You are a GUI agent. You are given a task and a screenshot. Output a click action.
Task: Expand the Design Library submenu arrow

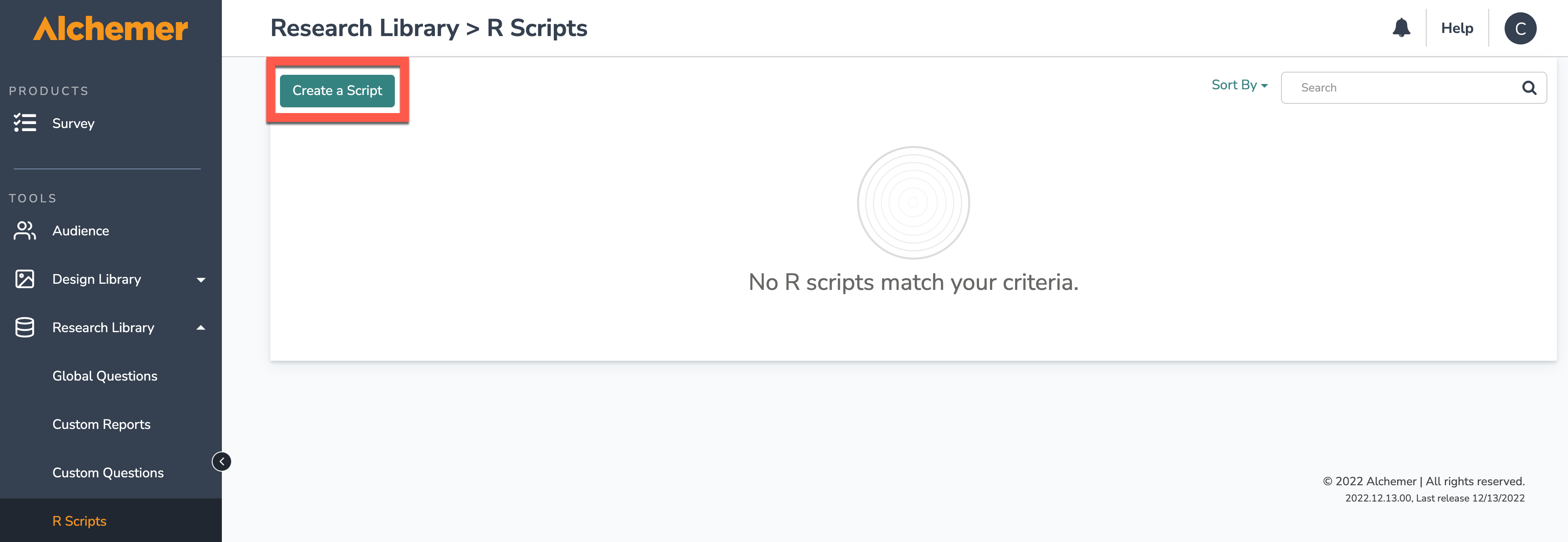tap(201, 280)
